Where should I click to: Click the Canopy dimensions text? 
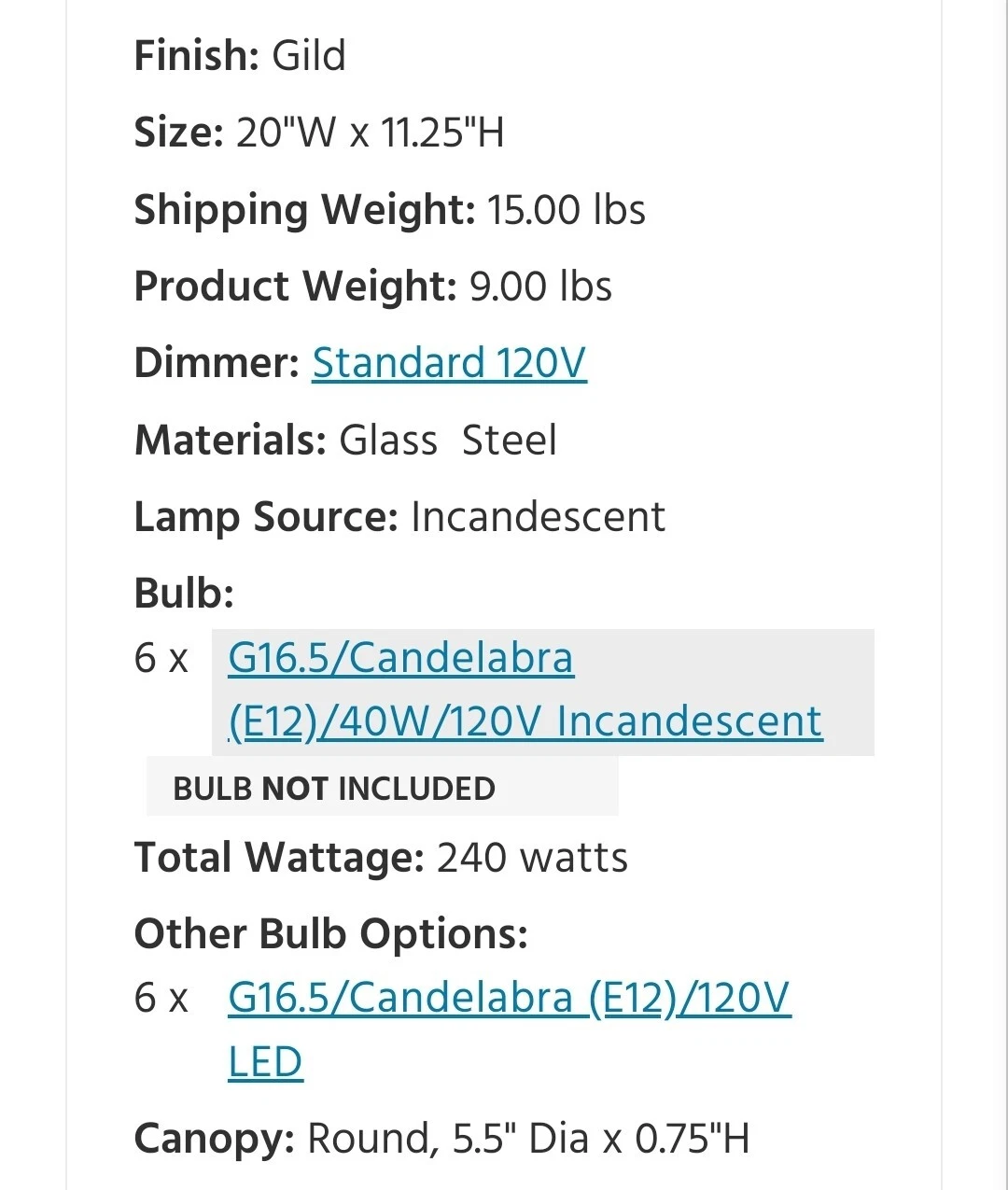(528, 1140)
